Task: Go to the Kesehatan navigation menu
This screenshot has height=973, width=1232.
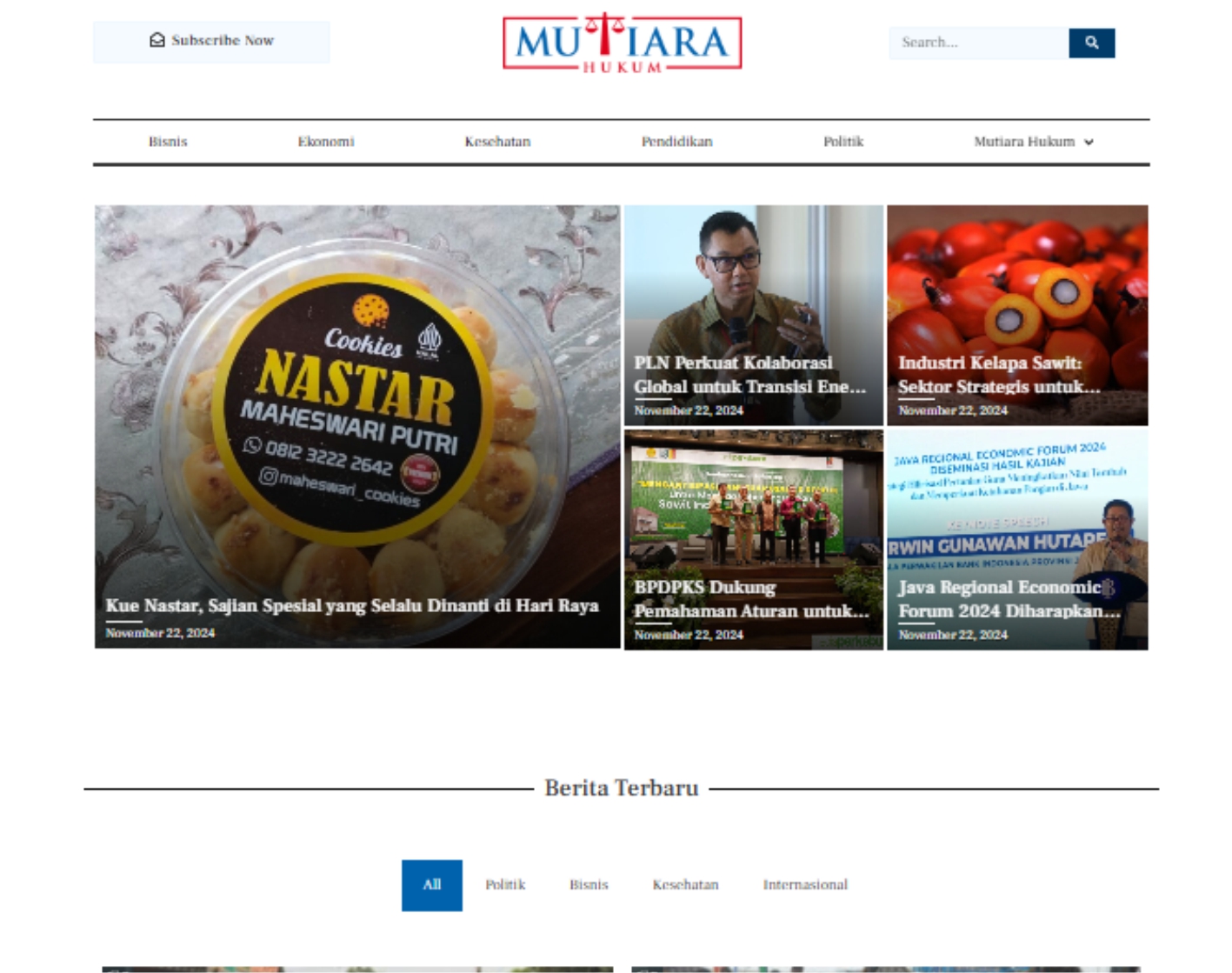Action: (x=497, y=142)
